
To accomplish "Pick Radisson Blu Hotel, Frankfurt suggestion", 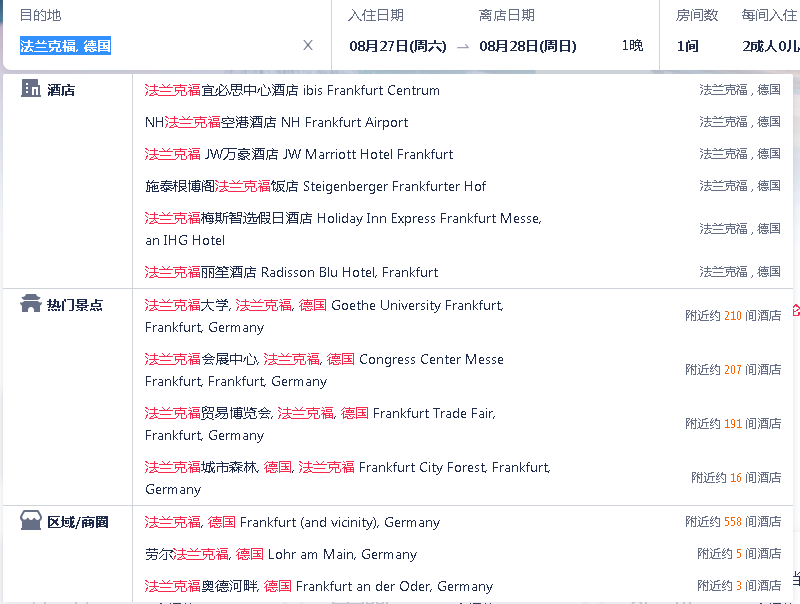I will pyautogui.click(x=463, y=272).
